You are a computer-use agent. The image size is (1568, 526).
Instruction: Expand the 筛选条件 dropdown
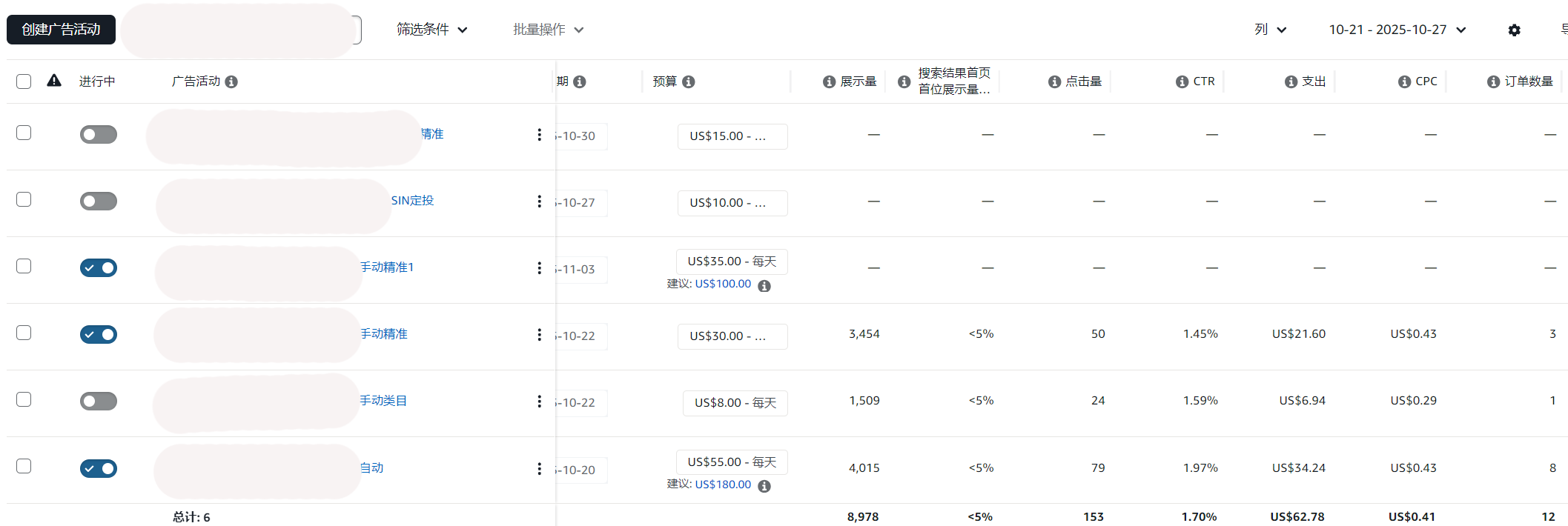[x=431, y=30]
